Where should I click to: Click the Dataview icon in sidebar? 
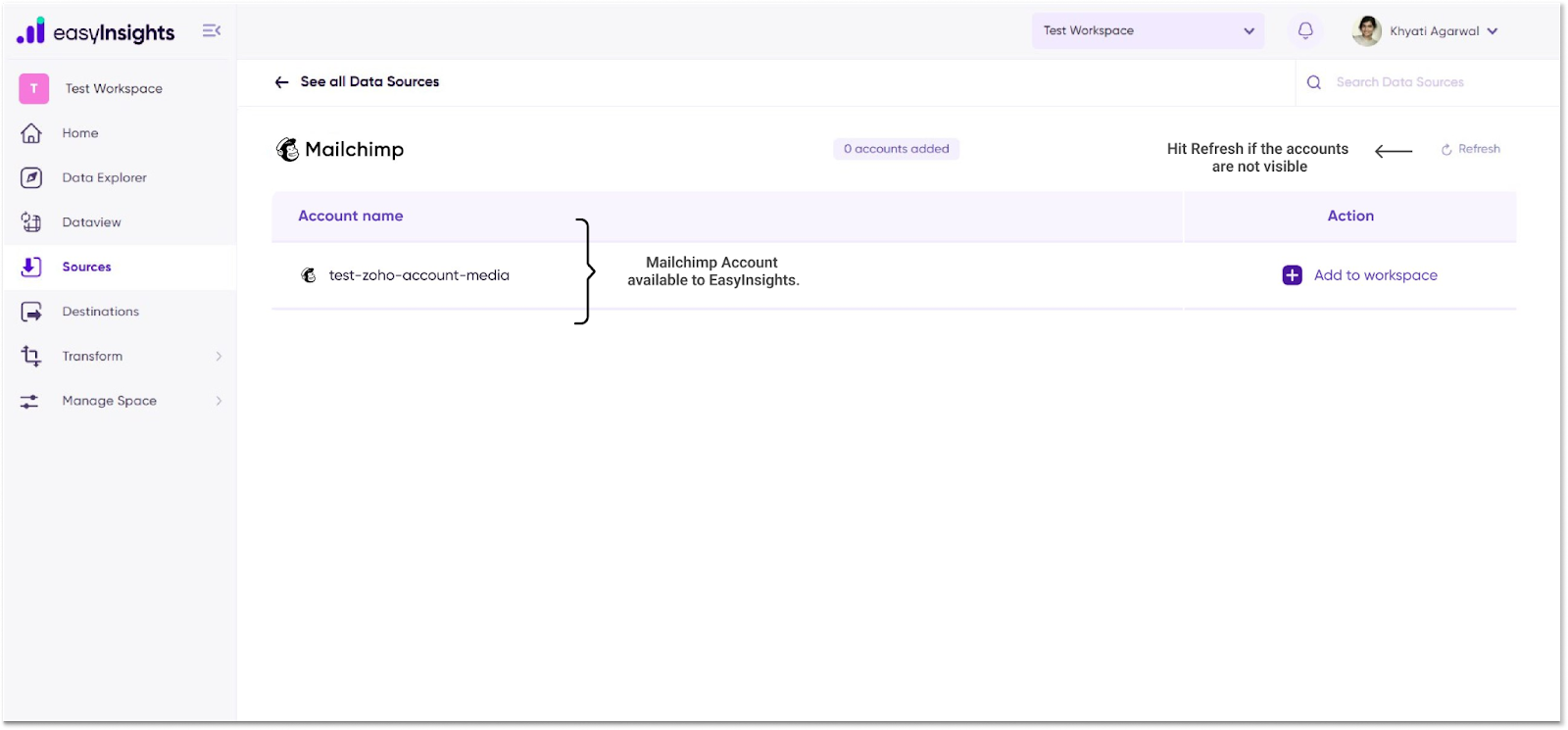[31, 222]
